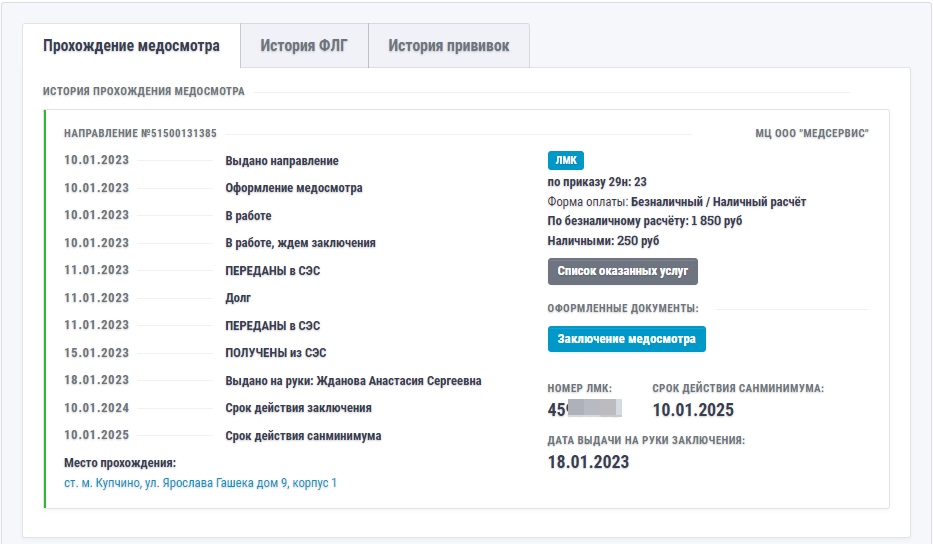
Task: Click the МЦ ООО "МЕДСЕРВИС" label
Action: tap(811, 133)
